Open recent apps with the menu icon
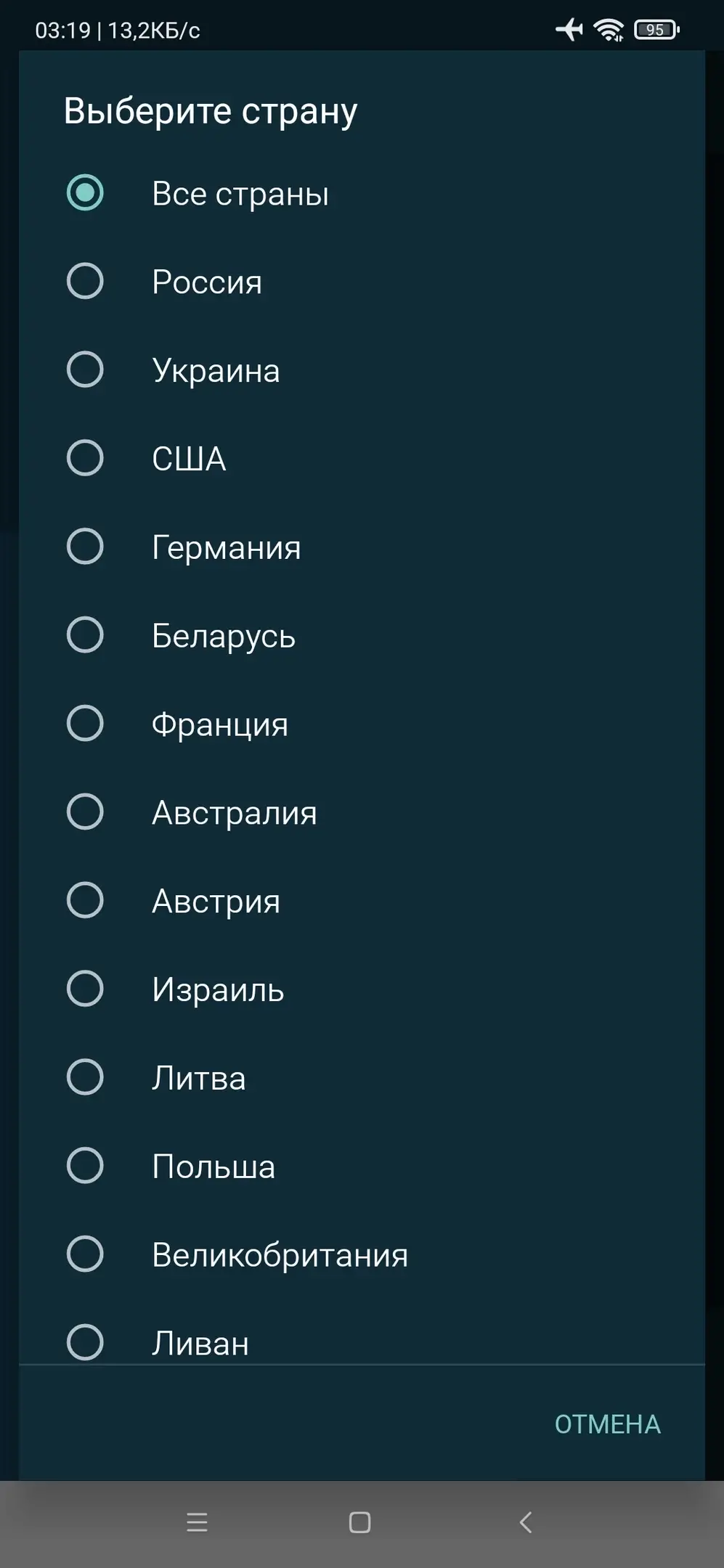Screen dimensions: 724x1568 coord(197,1522)
